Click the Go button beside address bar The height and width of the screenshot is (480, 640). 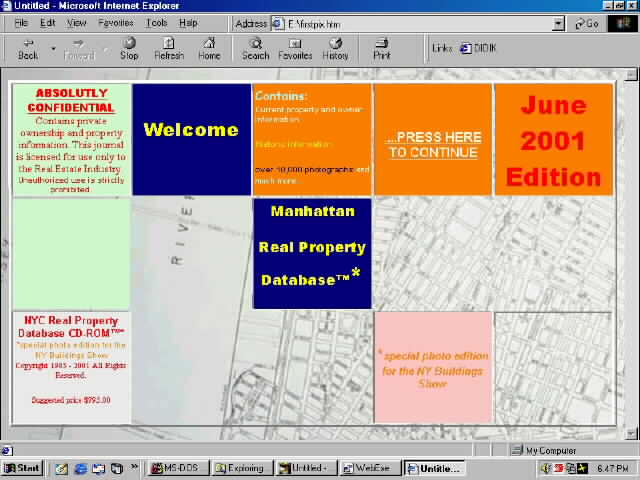(x=587, y=23)
